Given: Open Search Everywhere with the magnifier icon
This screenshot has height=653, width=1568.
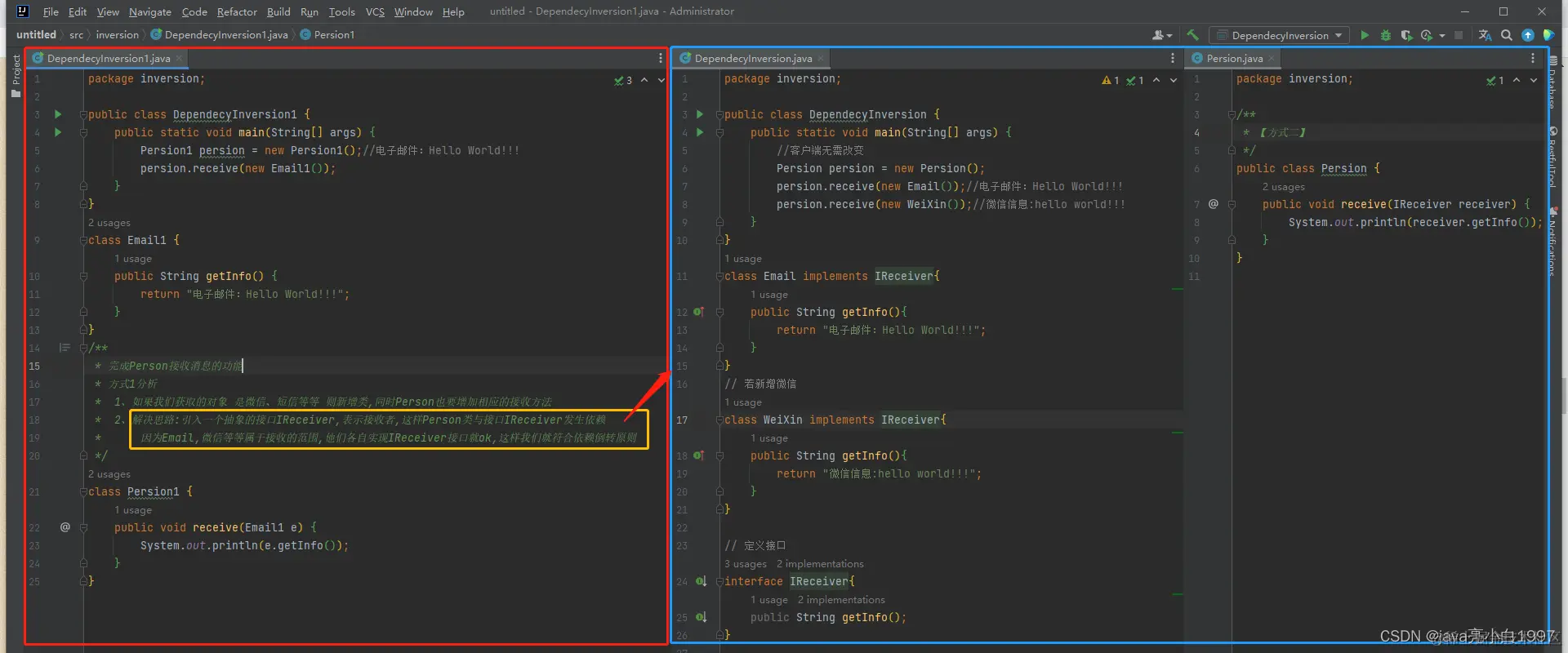Looking at the screenshot, I should coord(1507,35).
